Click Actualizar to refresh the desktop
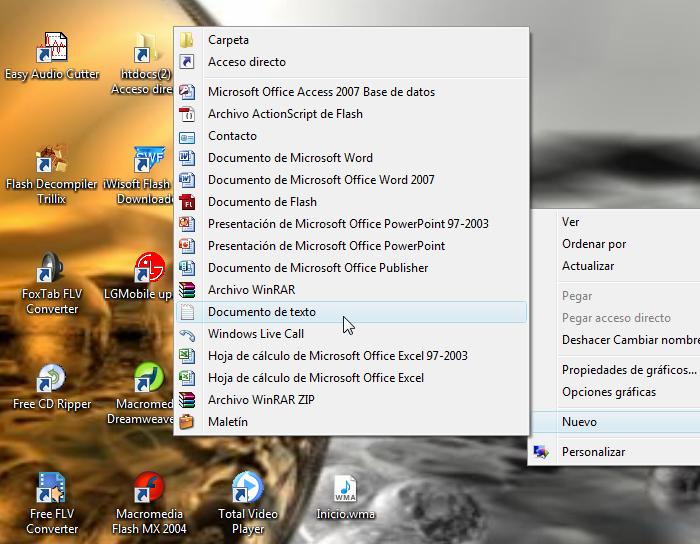The height and width of the screenshot is (544, 700). point(615,266)
